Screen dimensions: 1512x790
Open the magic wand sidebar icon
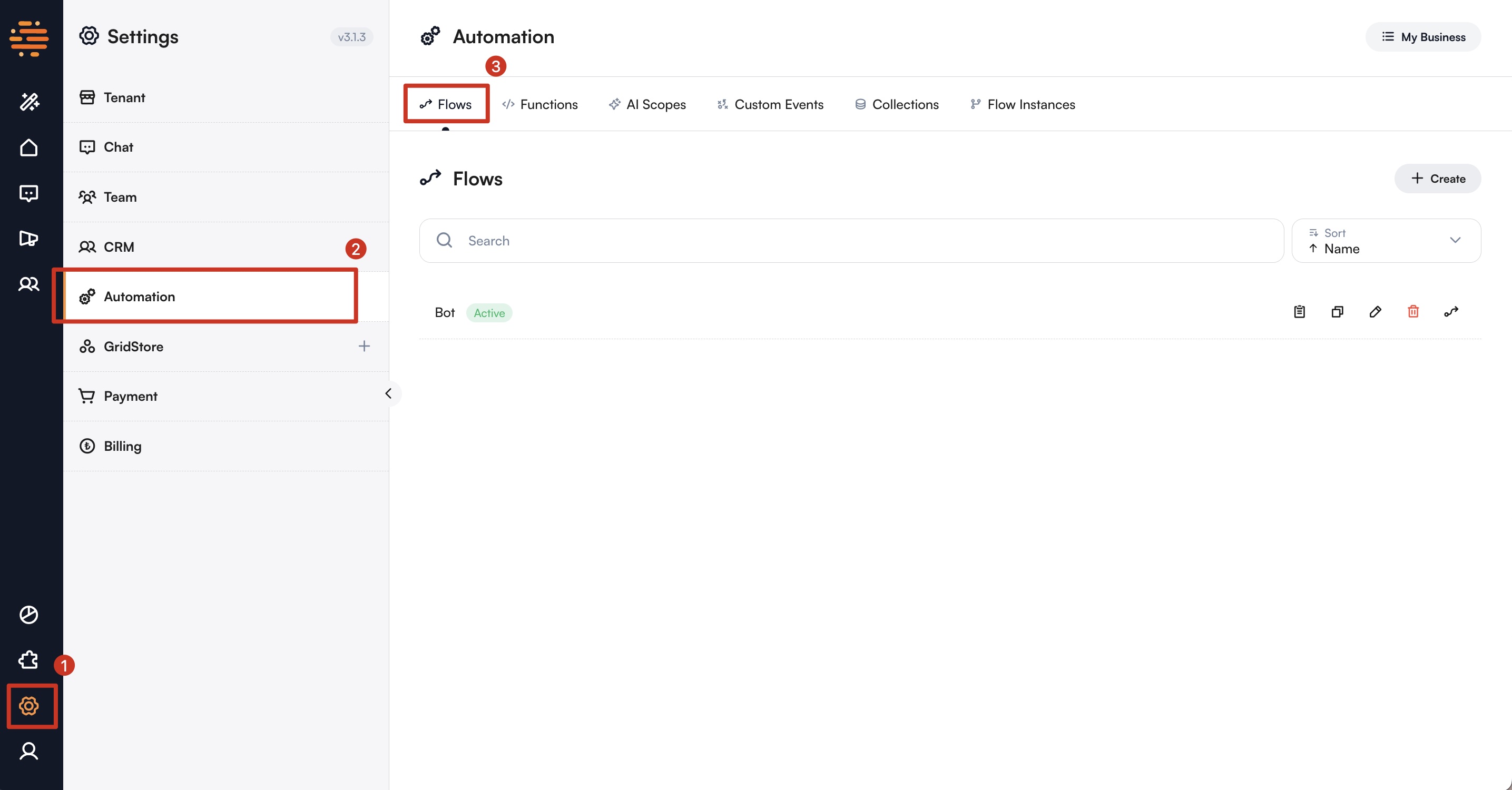click(29, 102)
